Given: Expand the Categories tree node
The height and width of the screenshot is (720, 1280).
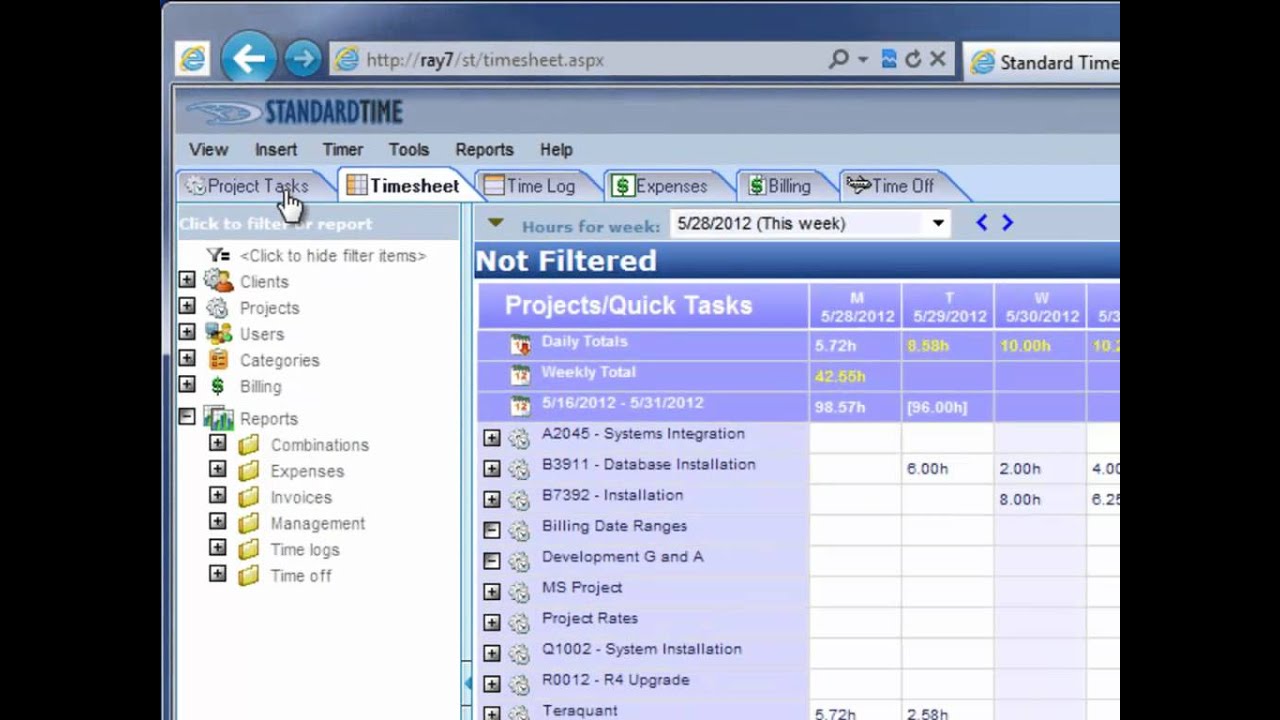Looking at the screenshot, I should tap(187, 358).
